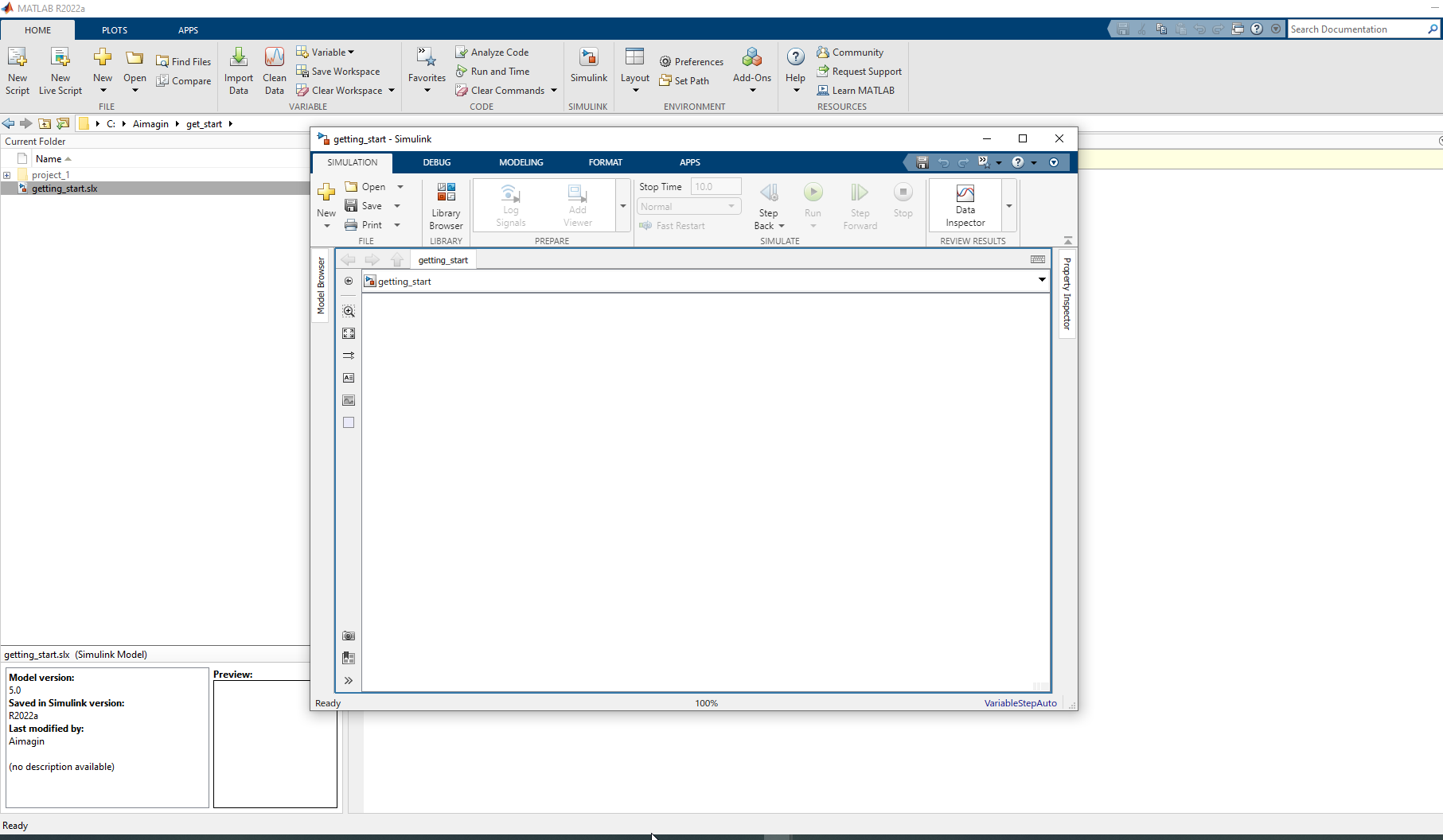Switch to Simulink MODELING tab
Viewport: 1443px width, 840px height.
(521, 162)
